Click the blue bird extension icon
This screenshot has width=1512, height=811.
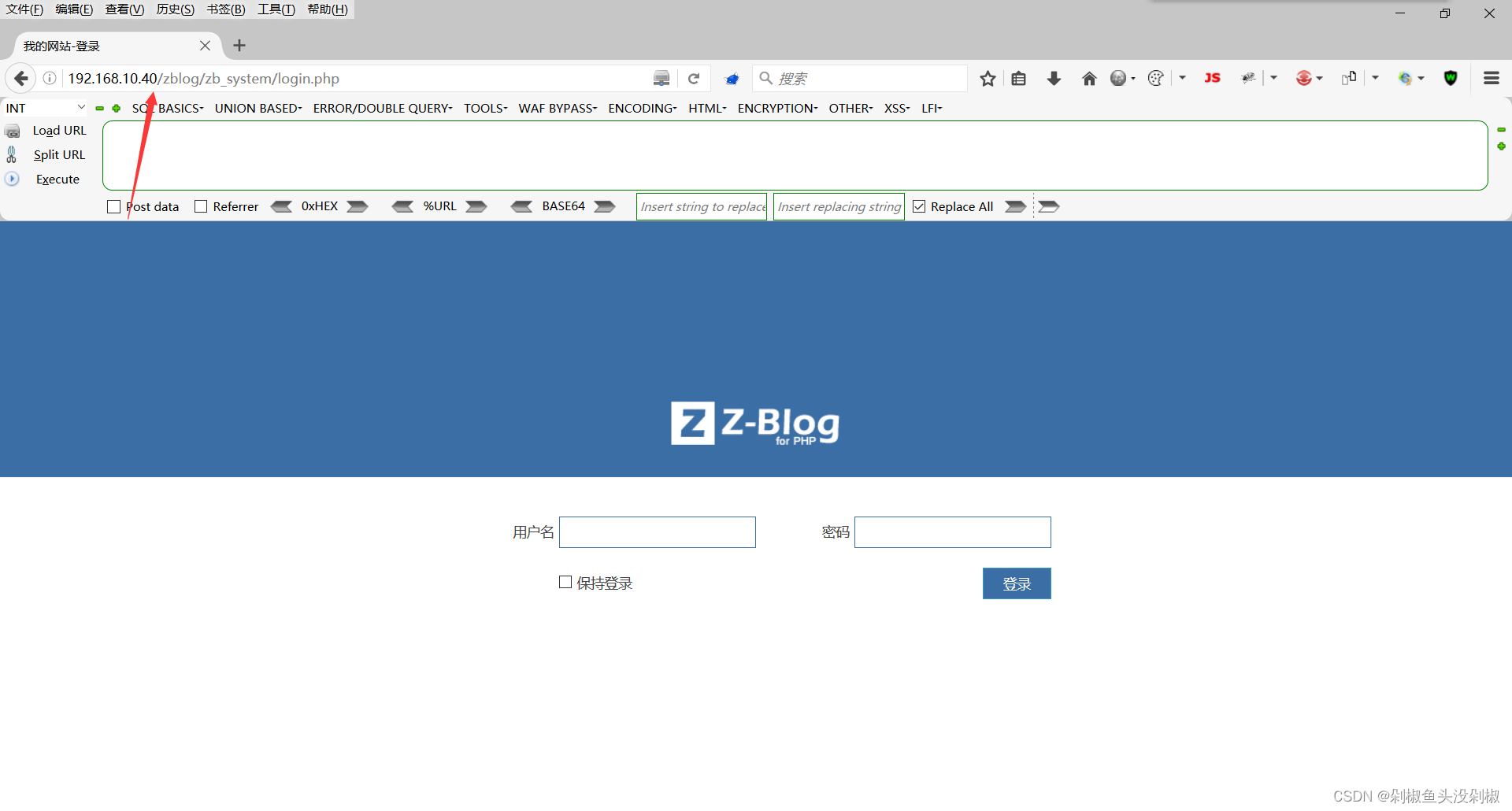732,79
